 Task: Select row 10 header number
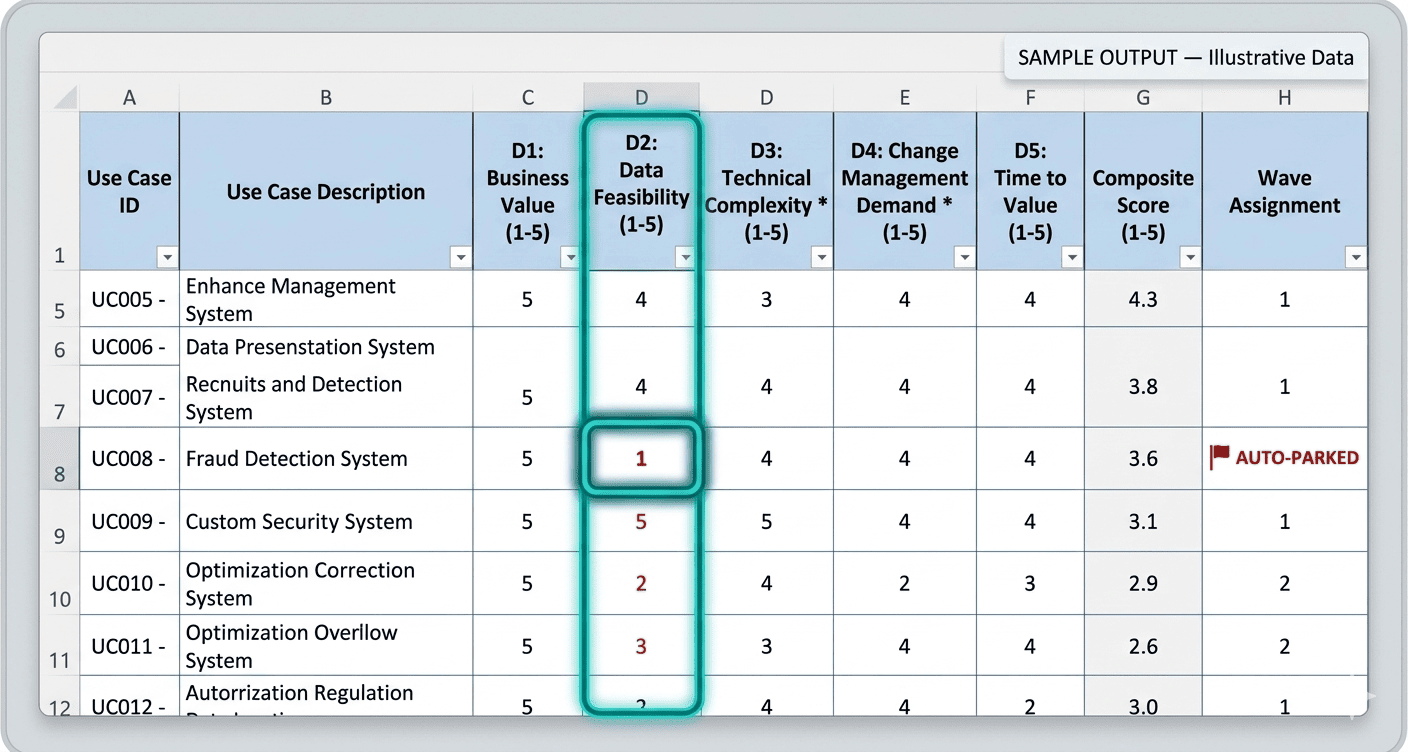(x=59, y=583)
